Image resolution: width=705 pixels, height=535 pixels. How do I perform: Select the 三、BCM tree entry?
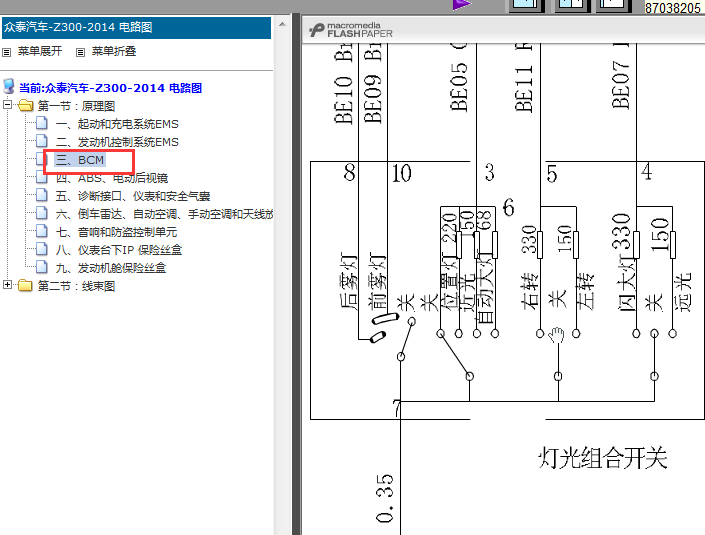click(x=80, y=160)
